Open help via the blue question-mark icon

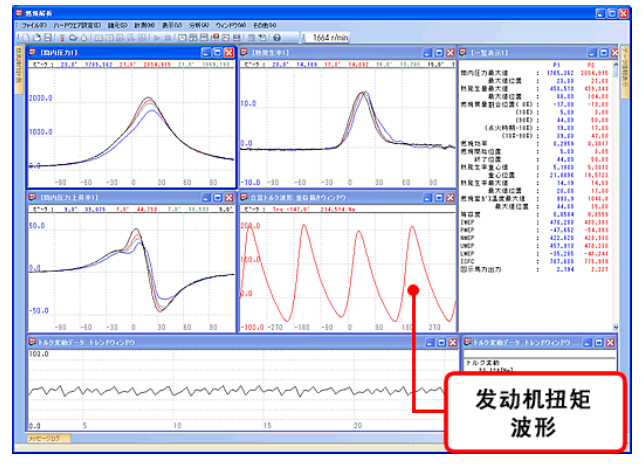click(277, 38)
